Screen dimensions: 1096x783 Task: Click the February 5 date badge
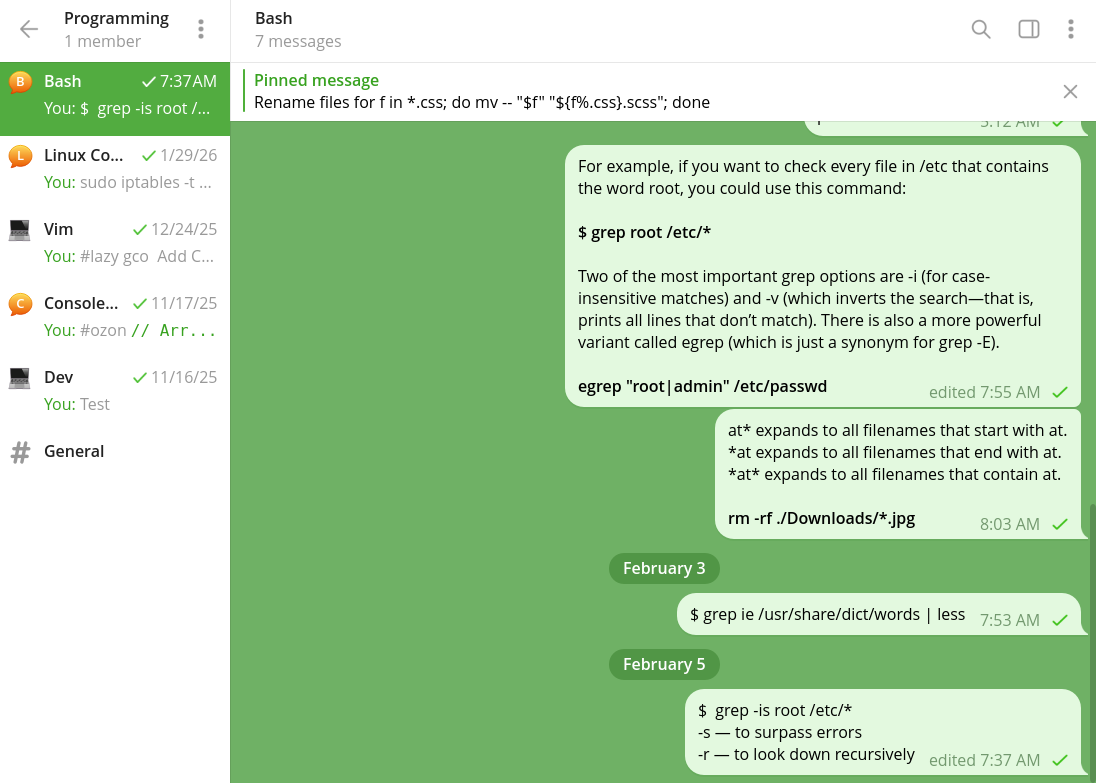coord(664,664)
